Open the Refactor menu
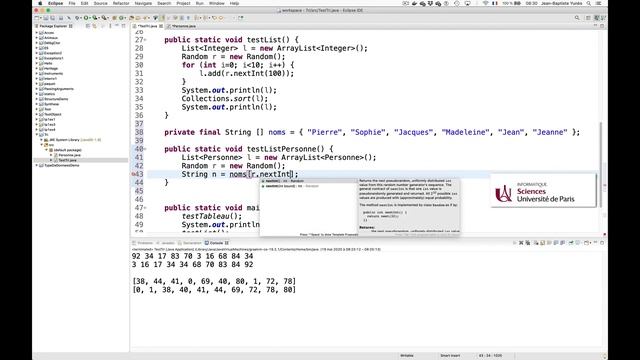This screenshot has height=360, width=640. point(121,3)
